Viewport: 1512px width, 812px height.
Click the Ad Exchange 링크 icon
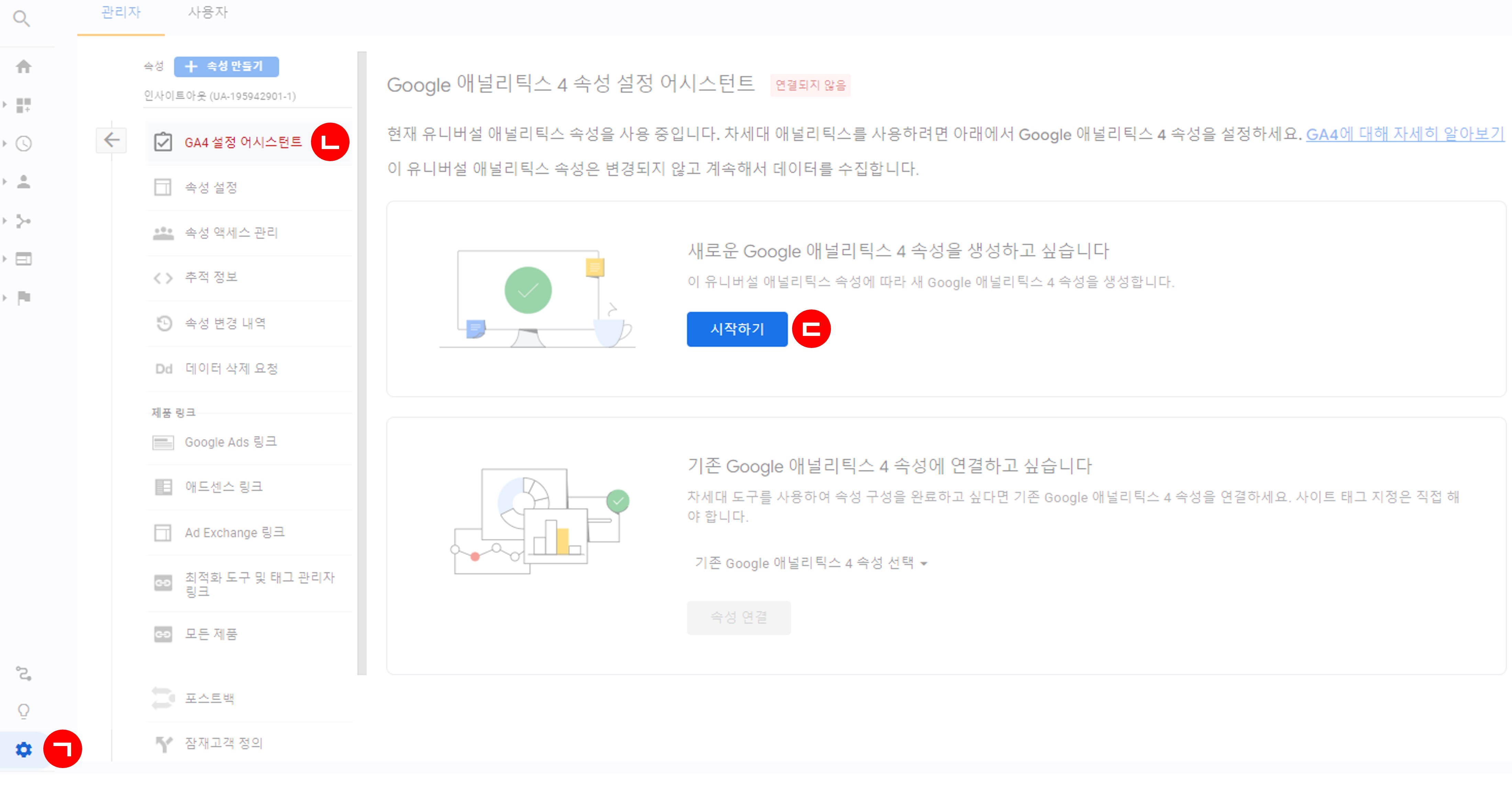(x=163, y=533)
